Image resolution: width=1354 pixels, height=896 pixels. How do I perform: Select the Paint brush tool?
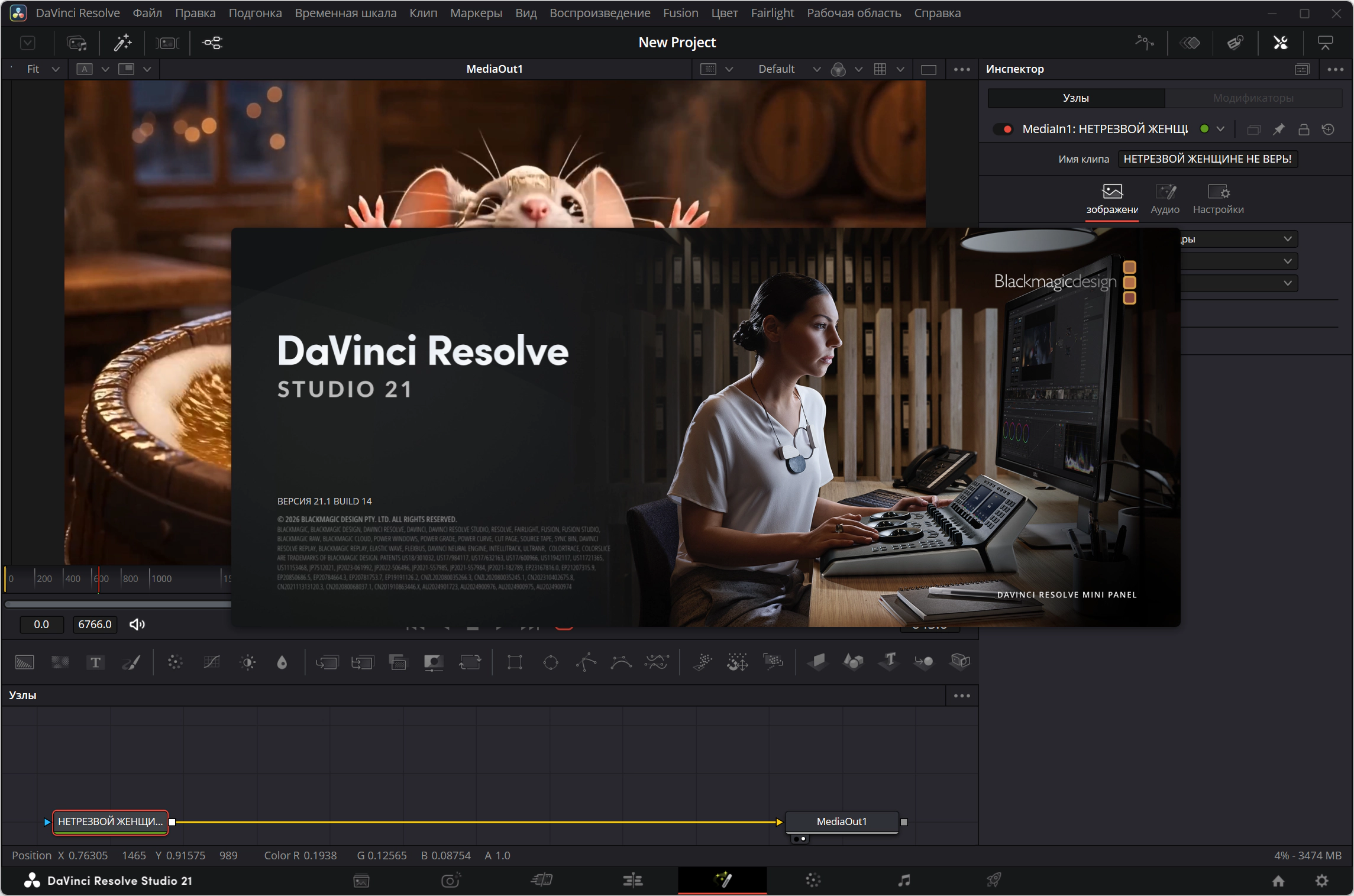(x=131, y=662)
